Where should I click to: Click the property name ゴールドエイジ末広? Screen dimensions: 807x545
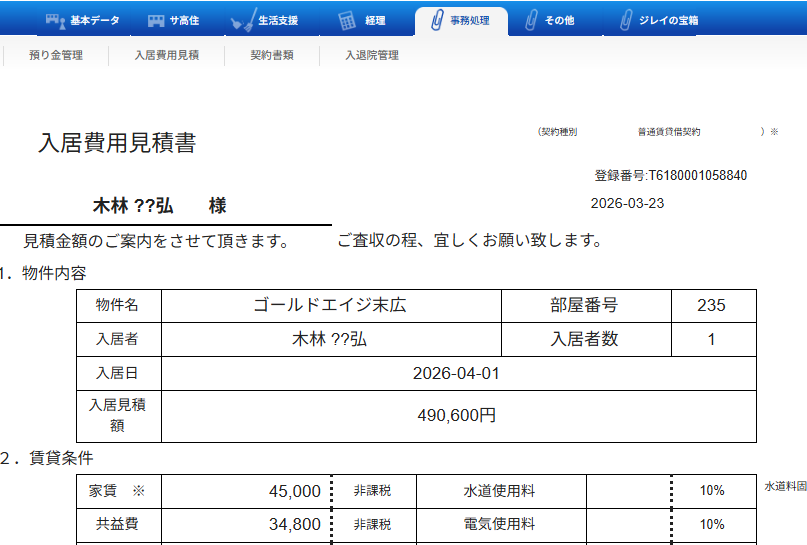(x=330, y=306)
